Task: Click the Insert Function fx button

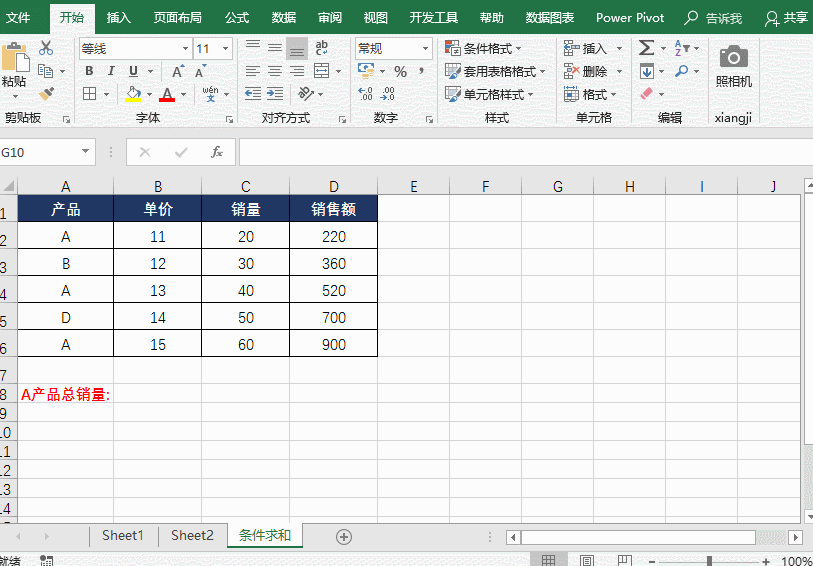Action: pyautogui.click(x=217, y=152)
